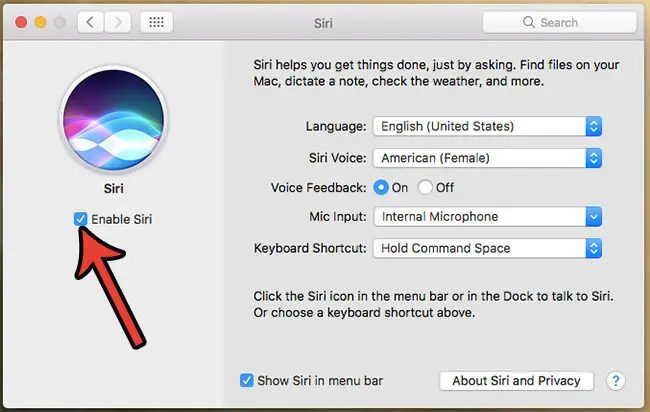
Task: Go forward using the right chevron button
Action: click(118, 22)
